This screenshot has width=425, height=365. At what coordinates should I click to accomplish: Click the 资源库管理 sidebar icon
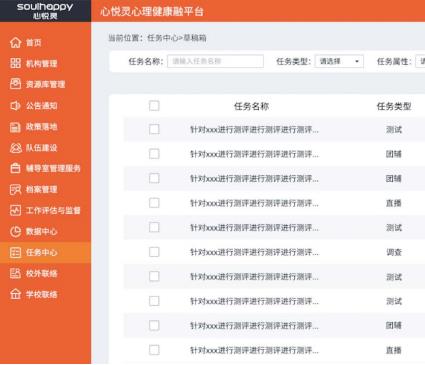pos(16,84)
